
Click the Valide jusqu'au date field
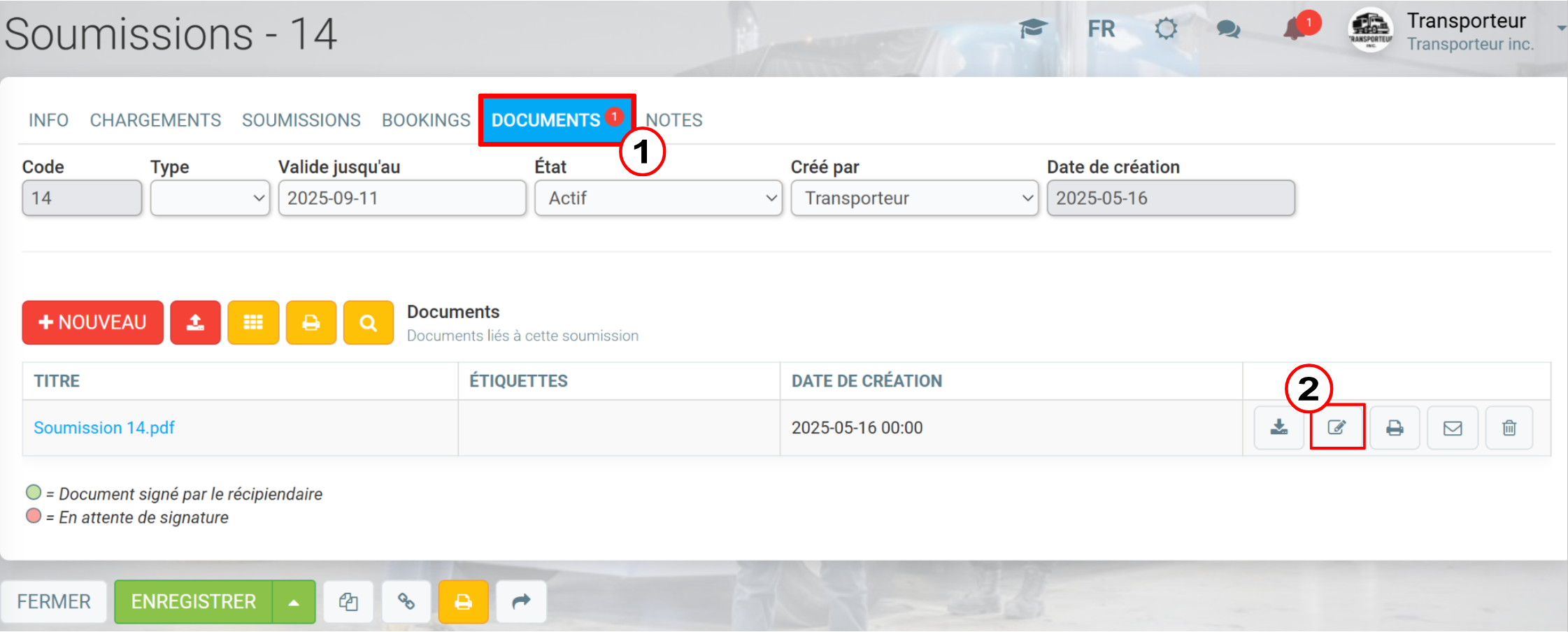[x=402, y=198]
